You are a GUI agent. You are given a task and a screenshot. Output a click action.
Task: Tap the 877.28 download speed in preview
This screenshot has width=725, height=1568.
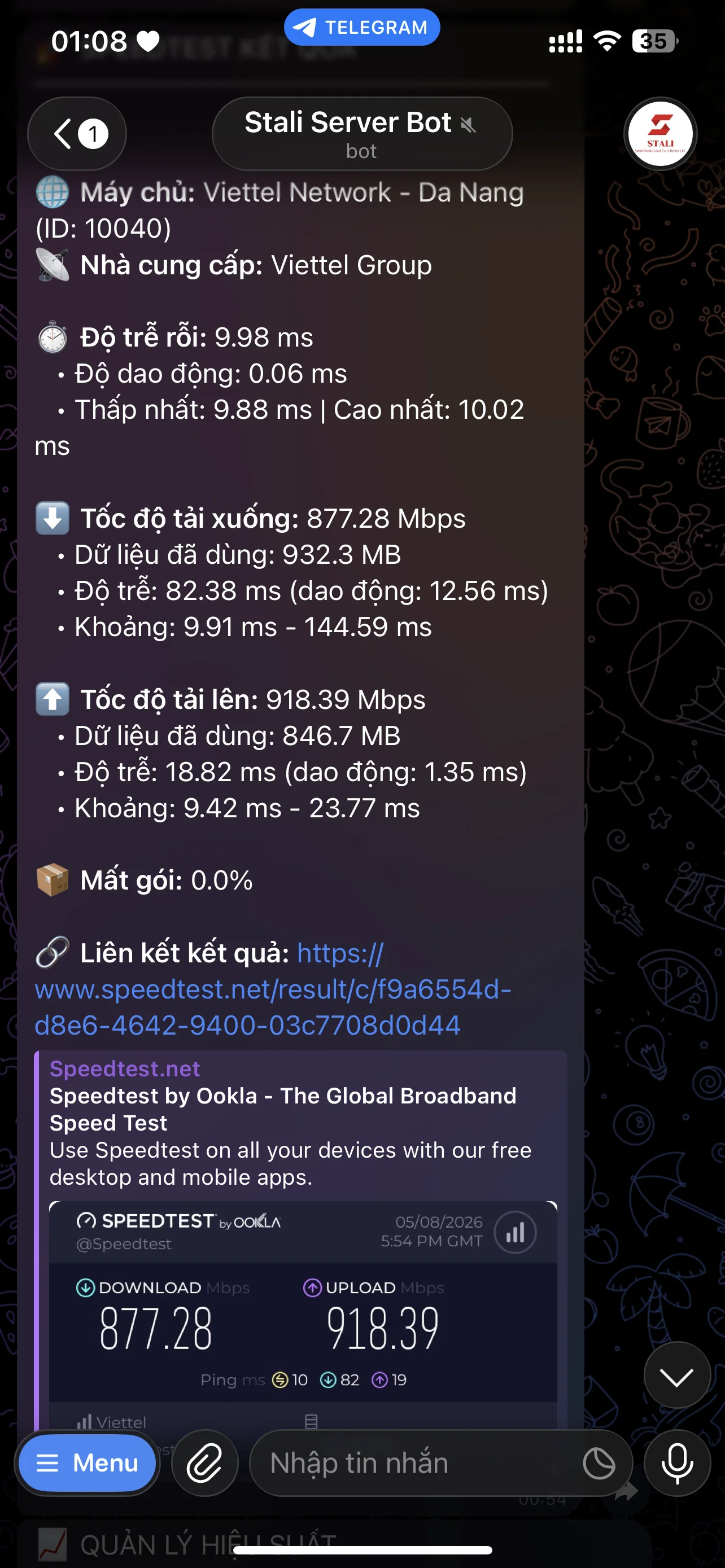(x=156, y=1329)
